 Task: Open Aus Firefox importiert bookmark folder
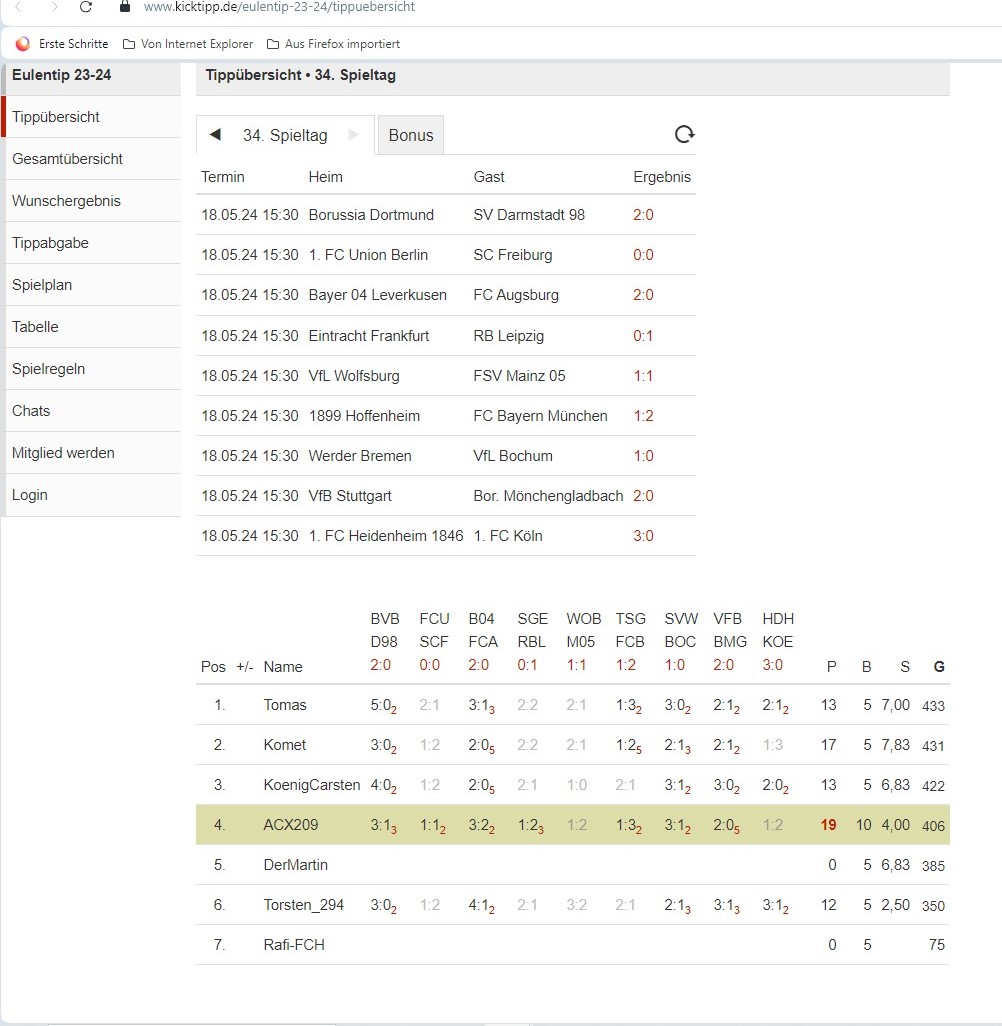click(x=333, y=44)
